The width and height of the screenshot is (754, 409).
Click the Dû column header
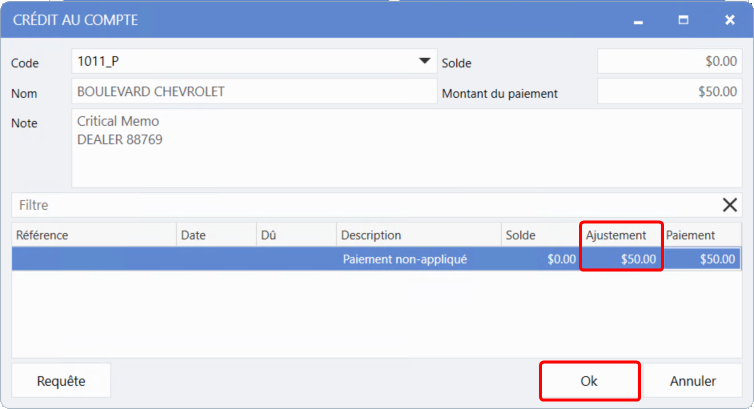click(x=295, y=235)
